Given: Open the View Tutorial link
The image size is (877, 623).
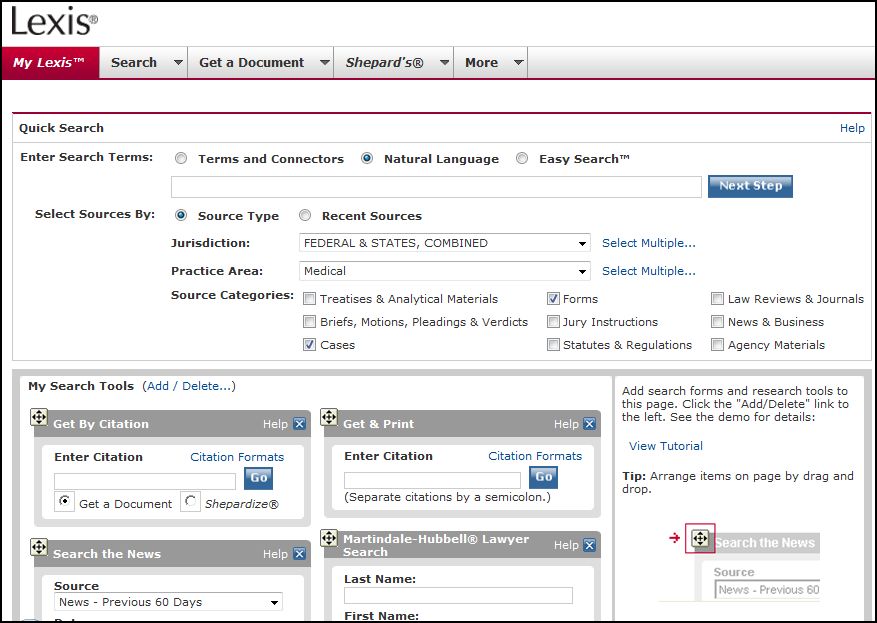Looking at the screenshot, I should pos(665,446).
